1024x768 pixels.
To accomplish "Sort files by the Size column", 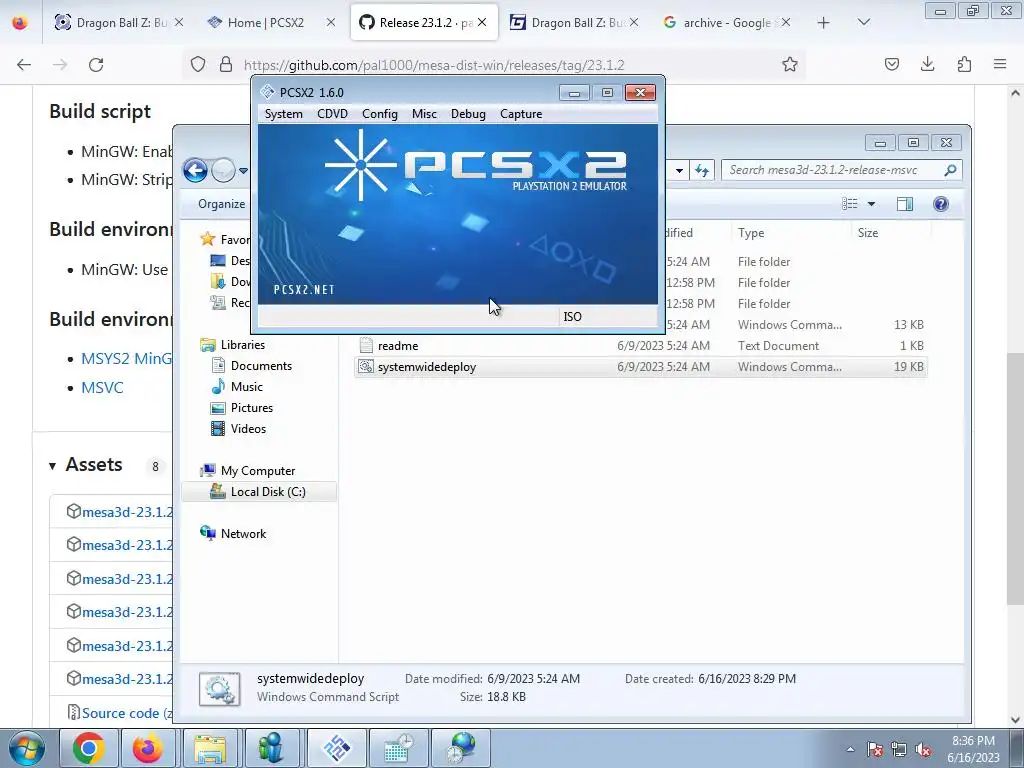I will click(x=891, y=232).
